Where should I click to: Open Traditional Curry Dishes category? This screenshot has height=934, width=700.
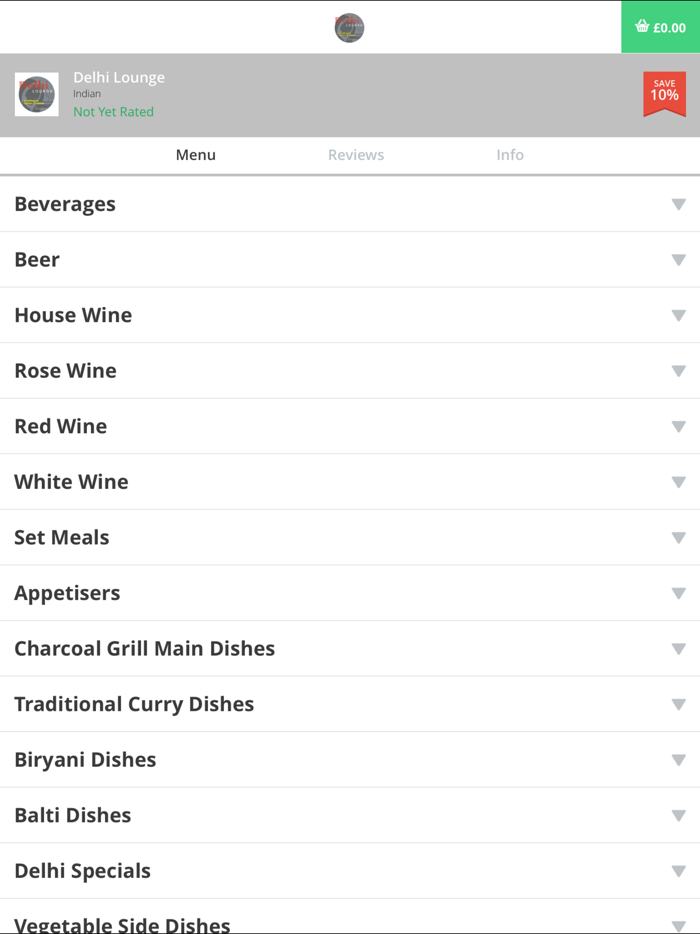(x=134, y=704)
